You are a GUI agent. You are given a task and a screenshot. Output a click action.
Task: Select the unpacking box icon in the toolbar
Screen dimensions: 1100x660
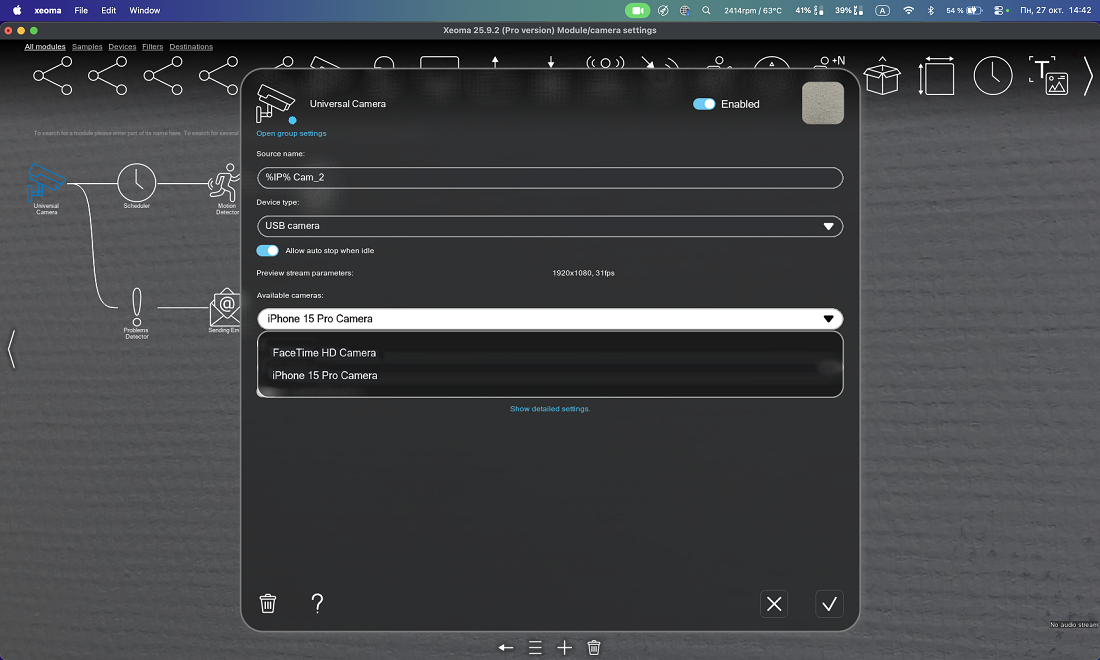(883, 74)
